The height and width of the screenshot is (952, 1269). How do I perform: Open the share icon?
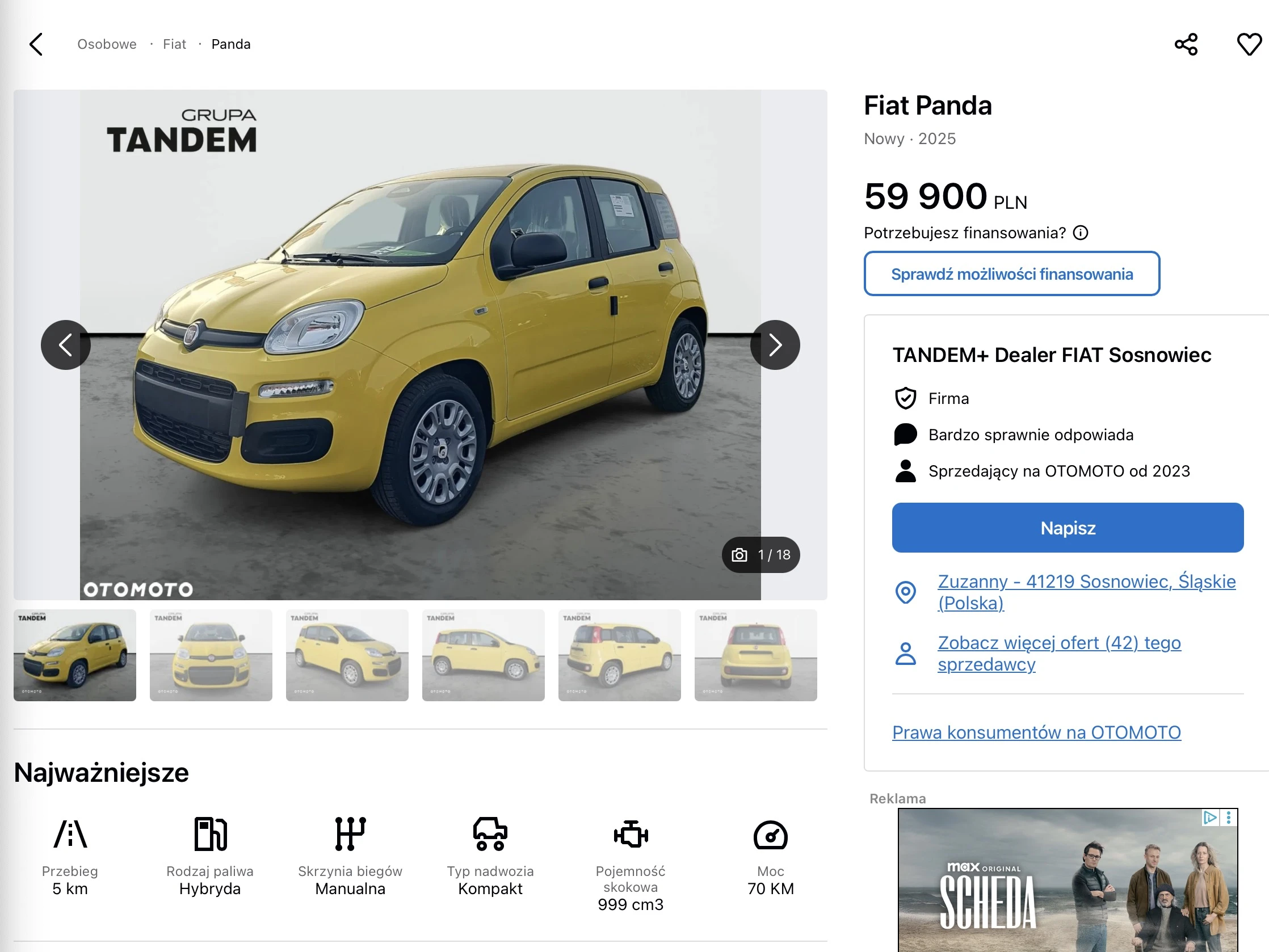pos(1186,44)
